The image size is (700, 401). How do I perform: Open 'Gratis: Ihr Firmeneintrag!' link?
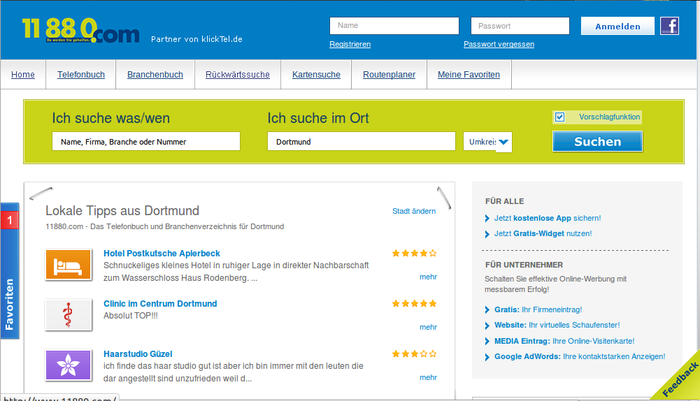538,310
